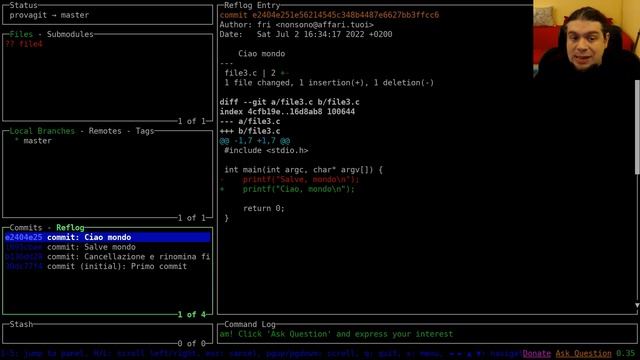Click the removed line printf("Salve, mondo\n")
Image resolution: width=640 pixels, height=360 pixels.
tap(290, 180)
